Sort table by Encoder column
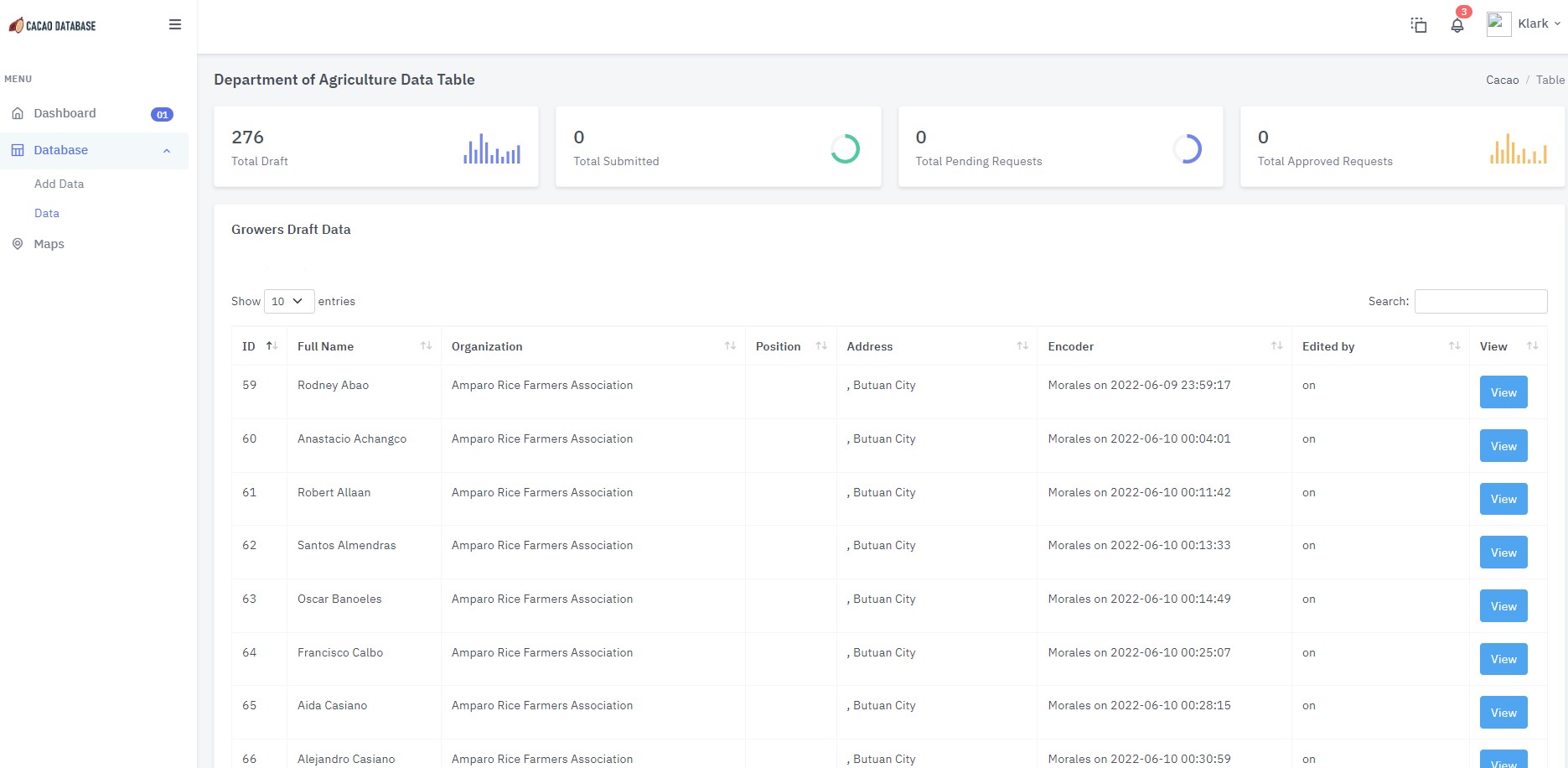Image resolution: width=1568 pixels, height=768 pixels. pos(1165,346)
